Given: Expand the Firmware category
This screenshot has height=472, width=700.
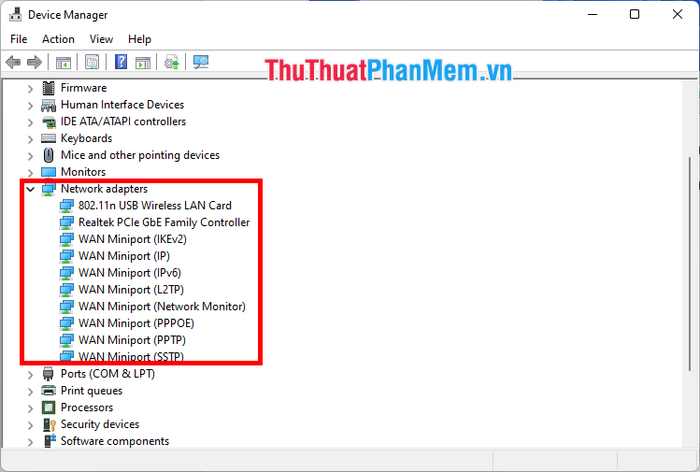Looking at the screenshot, I should [x=30, y=88].
